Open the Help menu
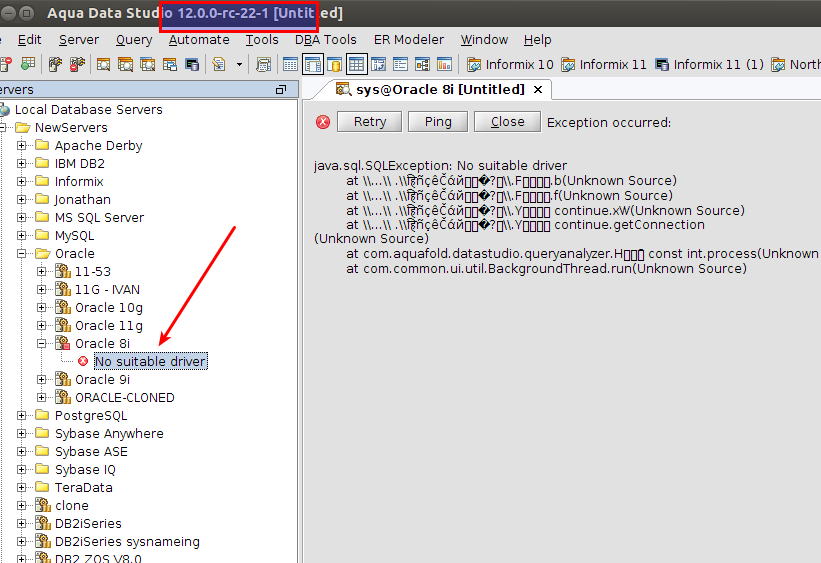Image resolution: width=821 pixels, height=563 pixels. 537,40
